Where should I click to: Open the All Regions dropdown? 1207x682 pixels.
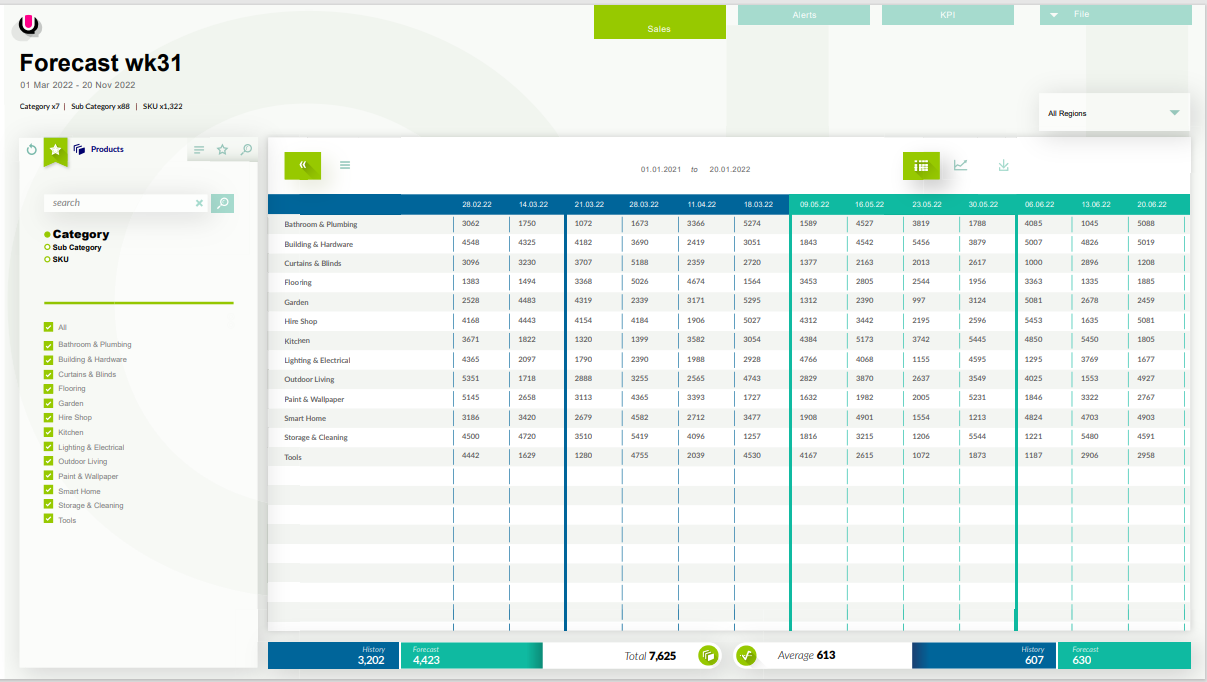pyautogui.click(x=1114, y=113)
